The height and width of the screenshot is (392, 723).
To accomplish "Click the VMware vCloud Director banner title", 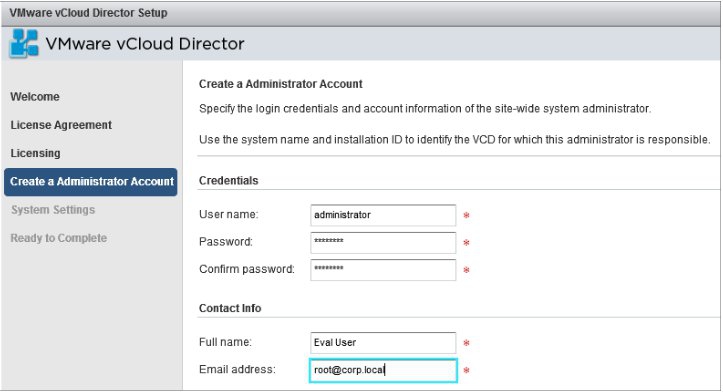I will 145,44.
